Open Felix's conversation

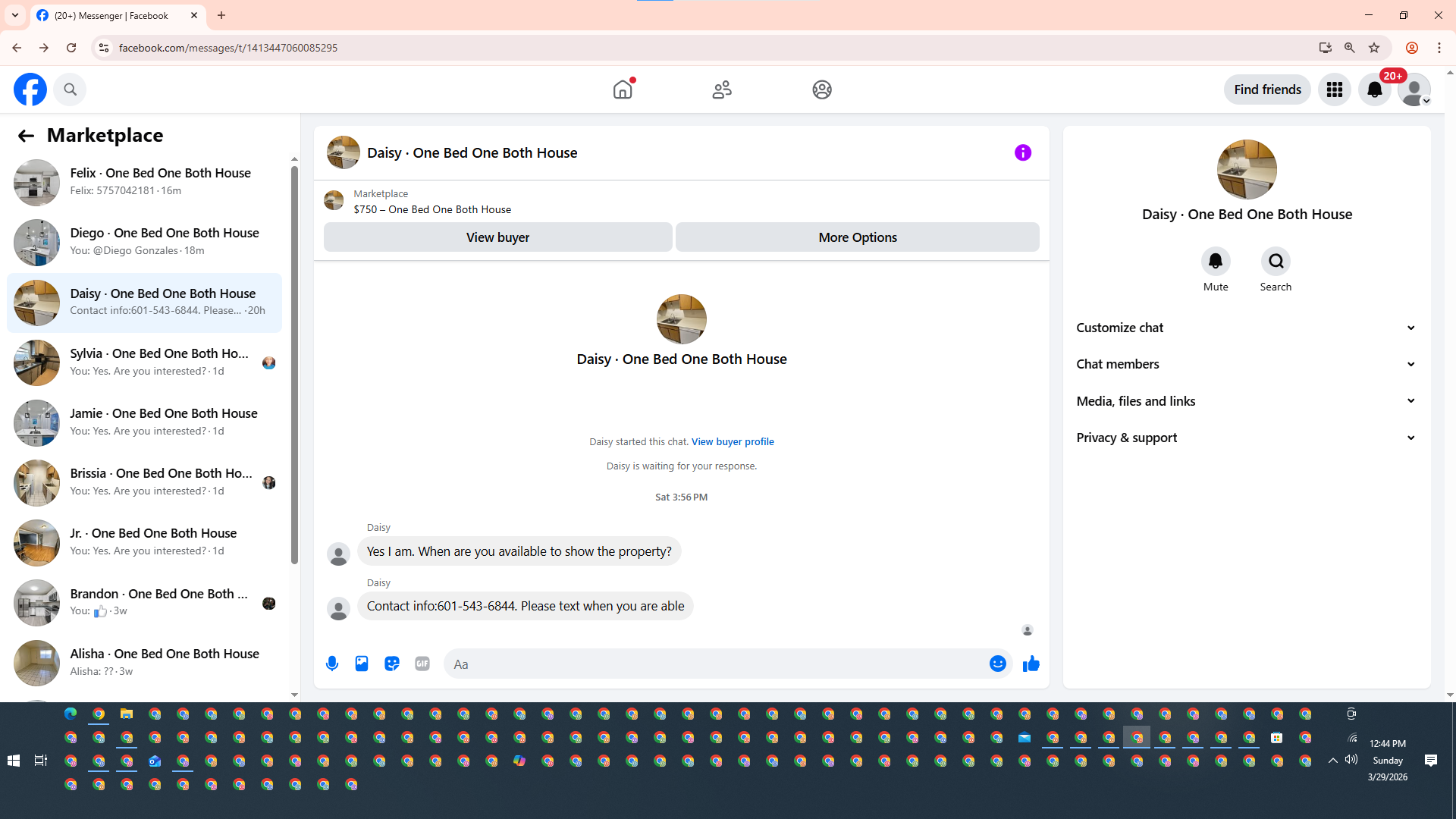point(144,183)
